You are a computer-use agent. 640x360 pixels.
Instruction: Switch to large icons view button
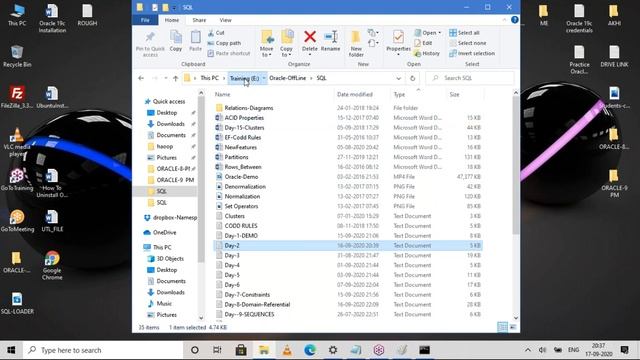coord(513,327)
